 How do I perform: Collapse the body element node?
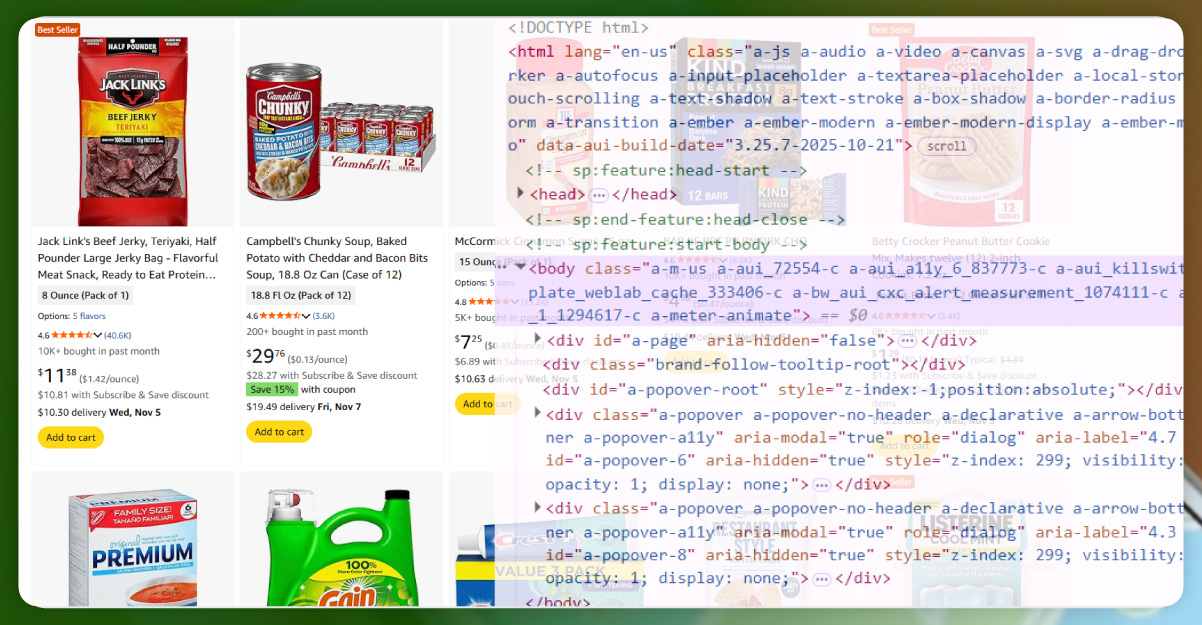[520, 267]
